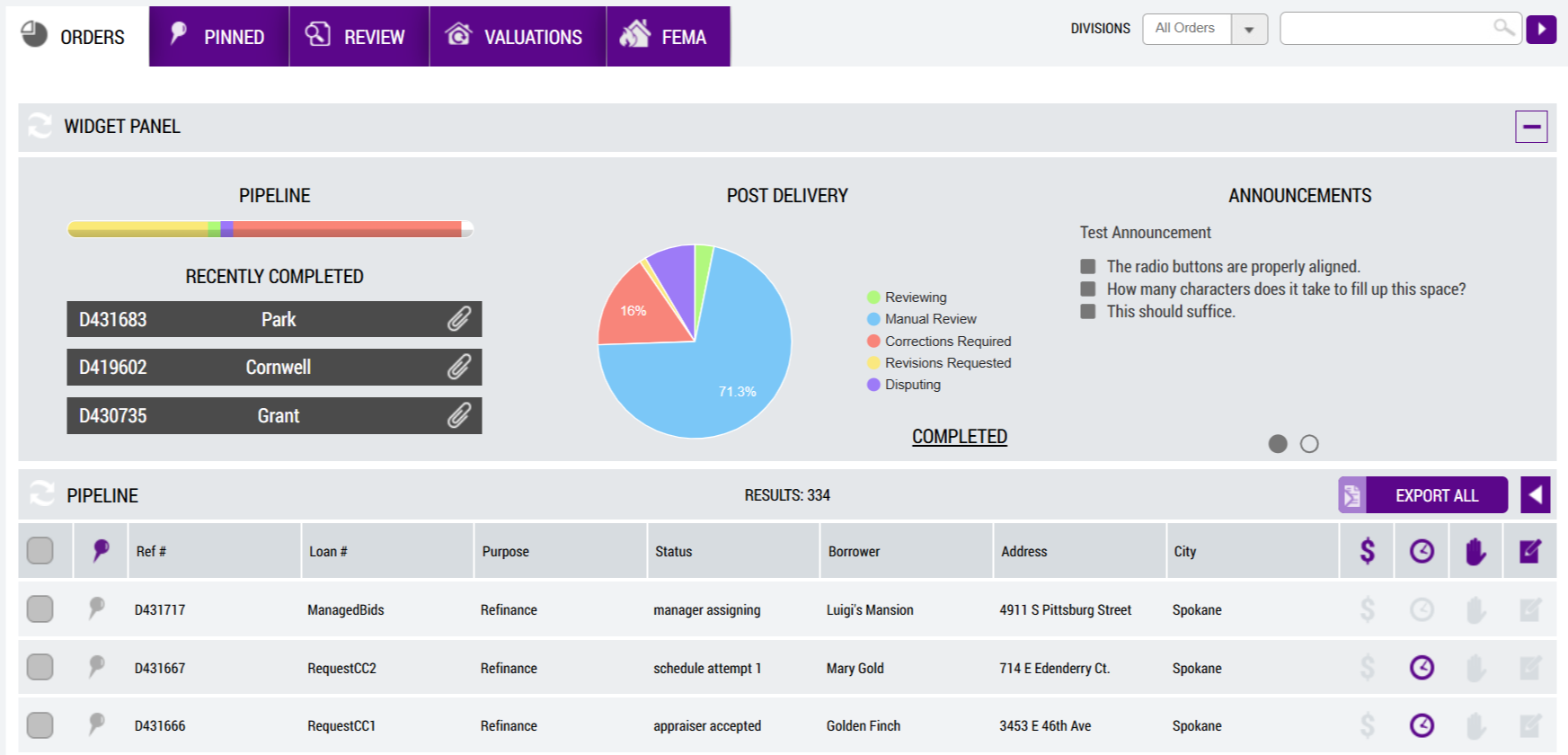This screenshot has height=755, width=1568.
Task: Select checkbox for order D431666
Action: 40,724
